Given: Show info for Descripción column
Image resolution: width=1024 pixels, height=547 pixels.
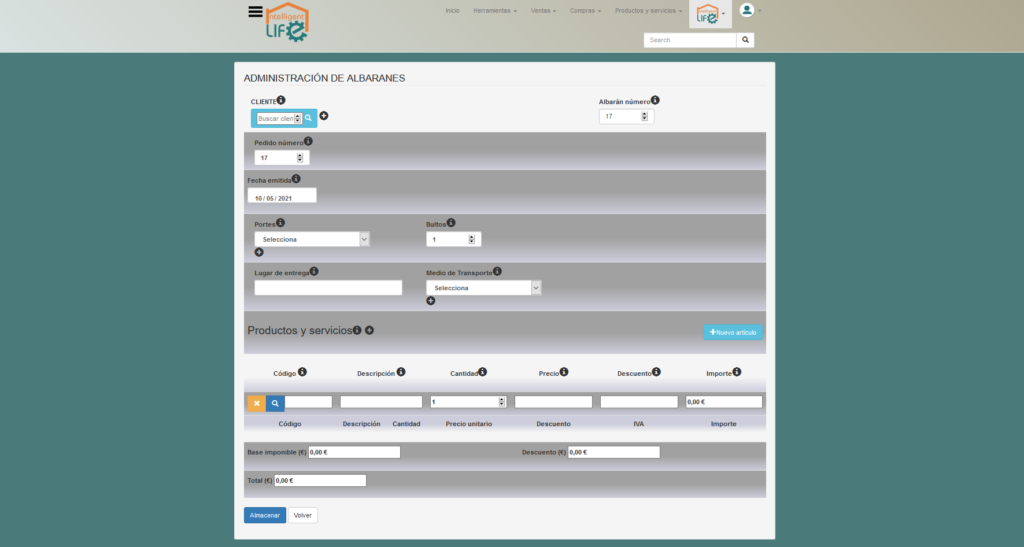Looking at the screenshot, I should [x=401, y=372].
